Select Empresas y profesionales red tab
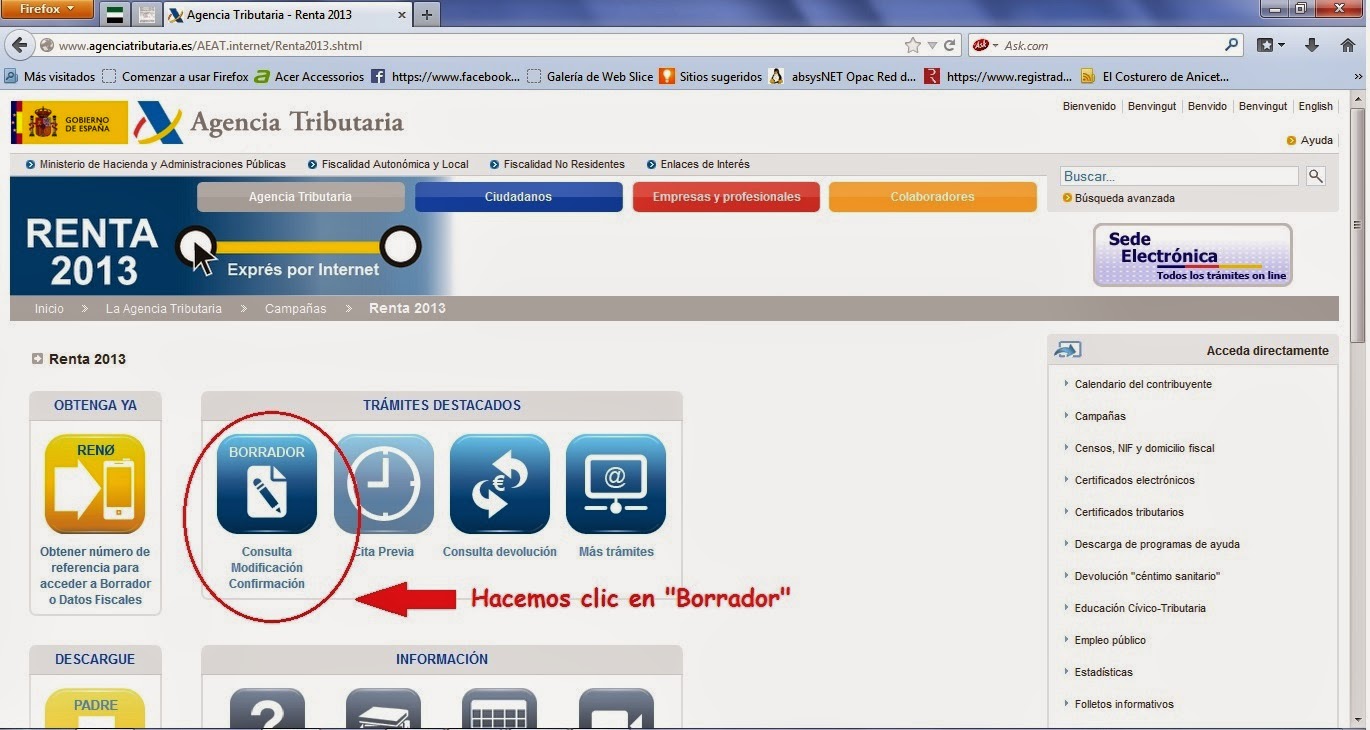Image resolution: width=1370 pixels, height=730 pixels. click(x=726, y=197)
